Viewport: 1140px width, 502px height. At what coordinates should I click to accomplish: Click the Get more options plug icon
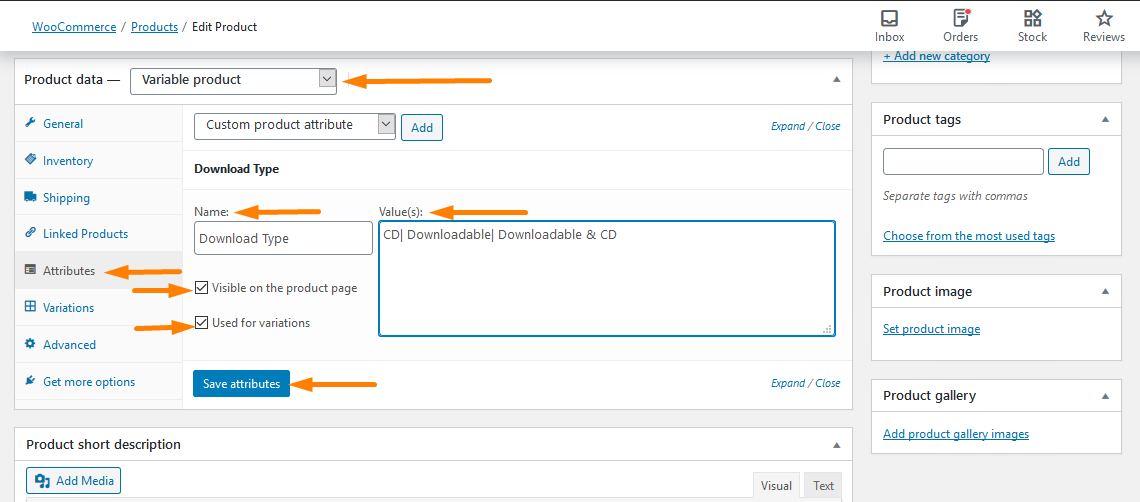pos(31,381)
